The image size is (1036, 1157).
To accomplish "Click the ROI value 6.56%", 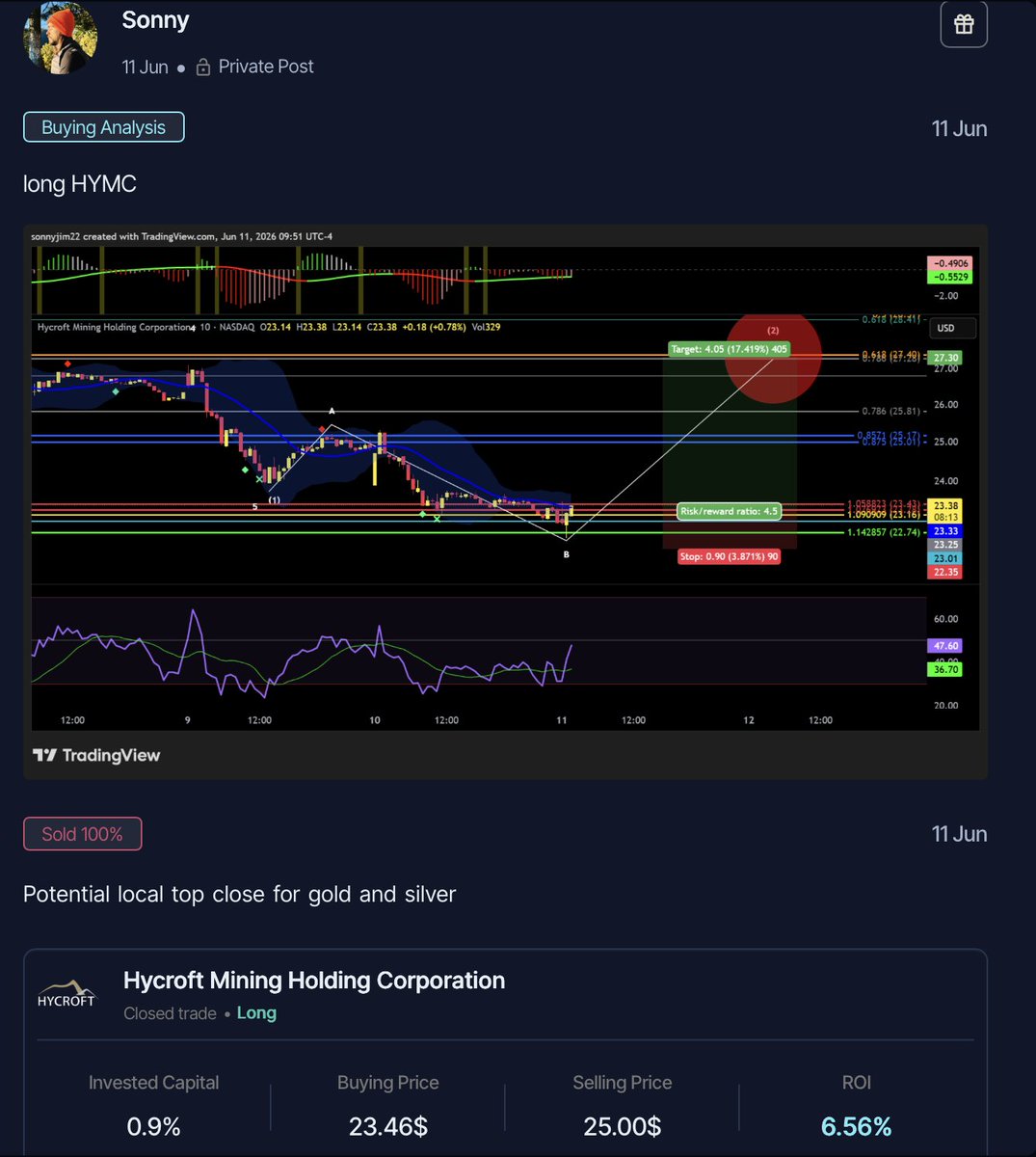I will (x=856, y=1126).
